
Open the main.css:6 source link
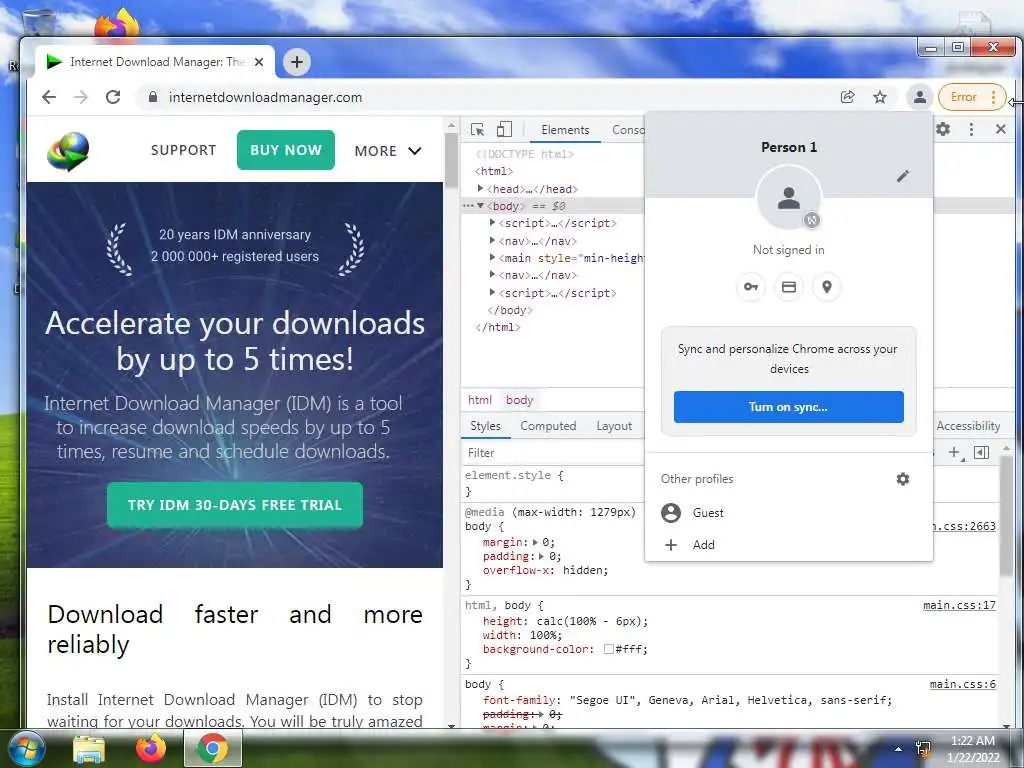click(x=963, y=684)
